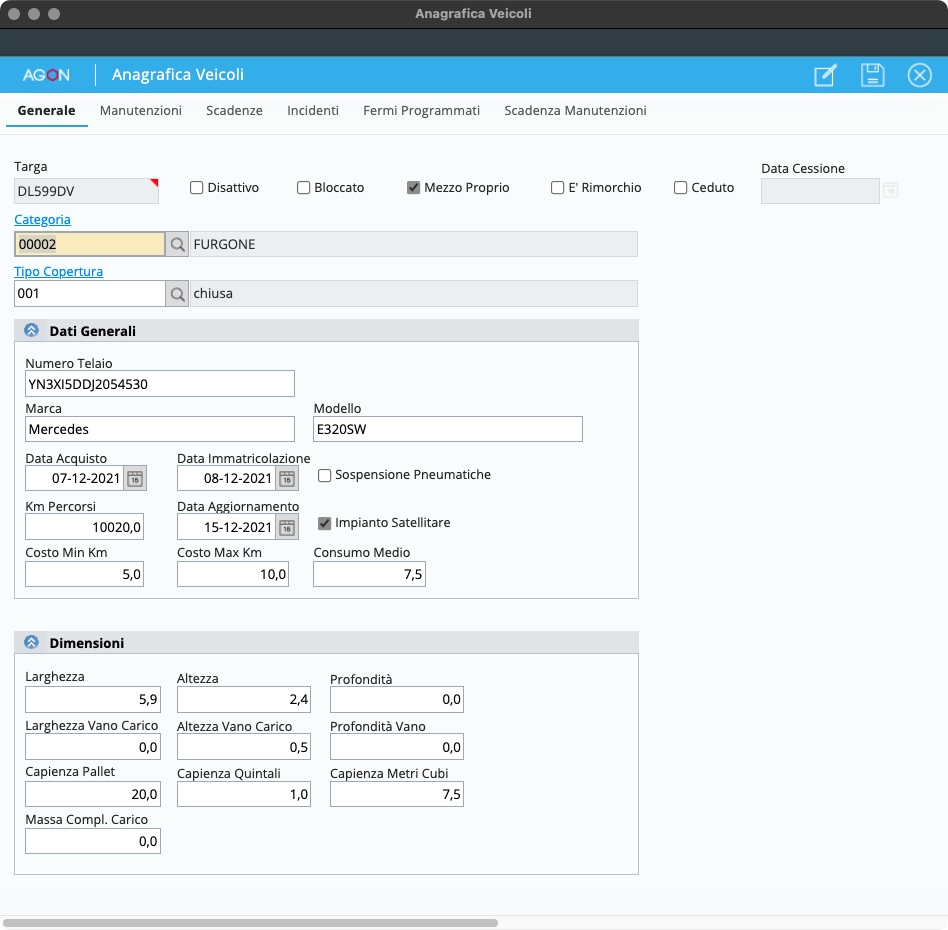Click the chiusa copertura description field
Image resolution: width=948 pixels, height=930 pixels.
coord(414,294)
